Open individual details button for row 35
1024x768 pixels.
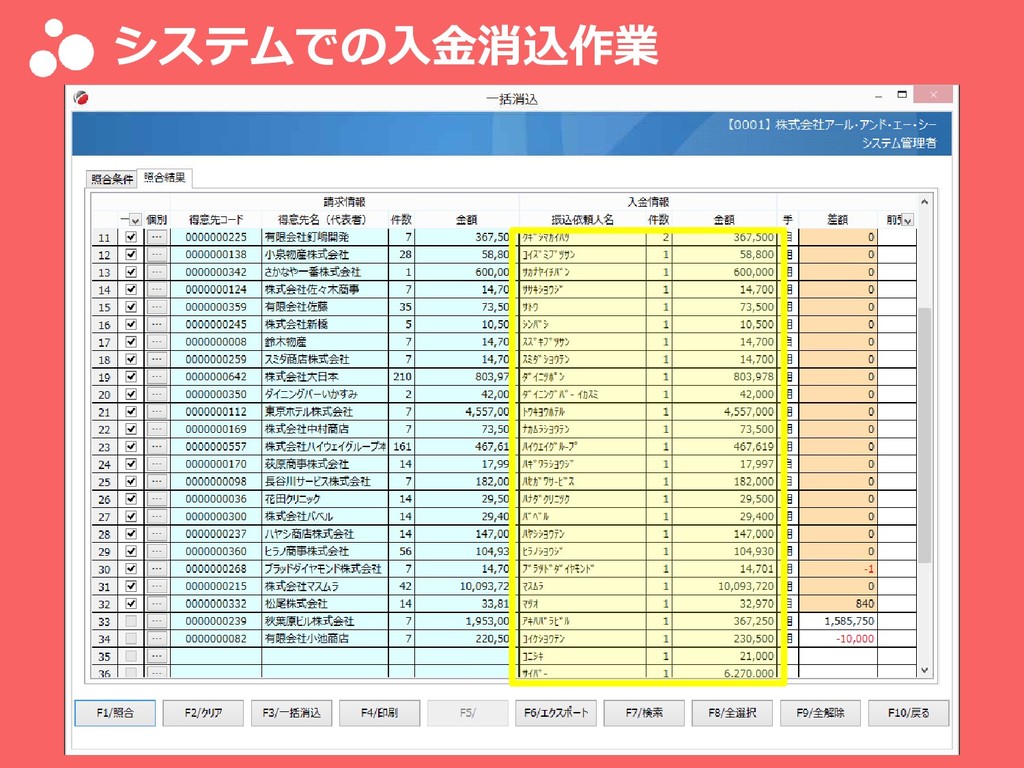pyautogui.click(x=156, y=656)
